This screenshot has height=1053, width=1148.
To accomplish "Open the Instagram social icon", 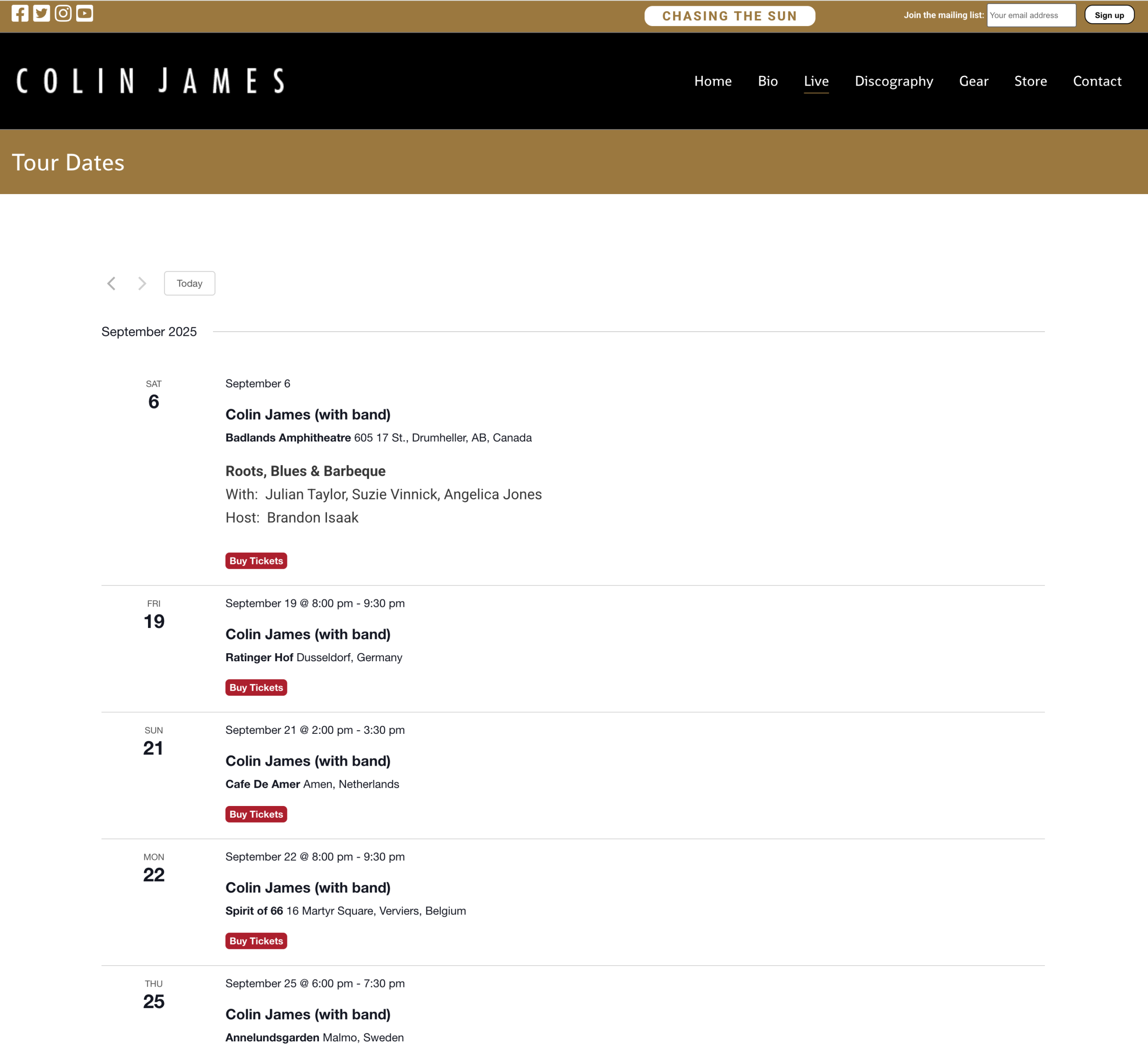I will click(x=63, y=14).
